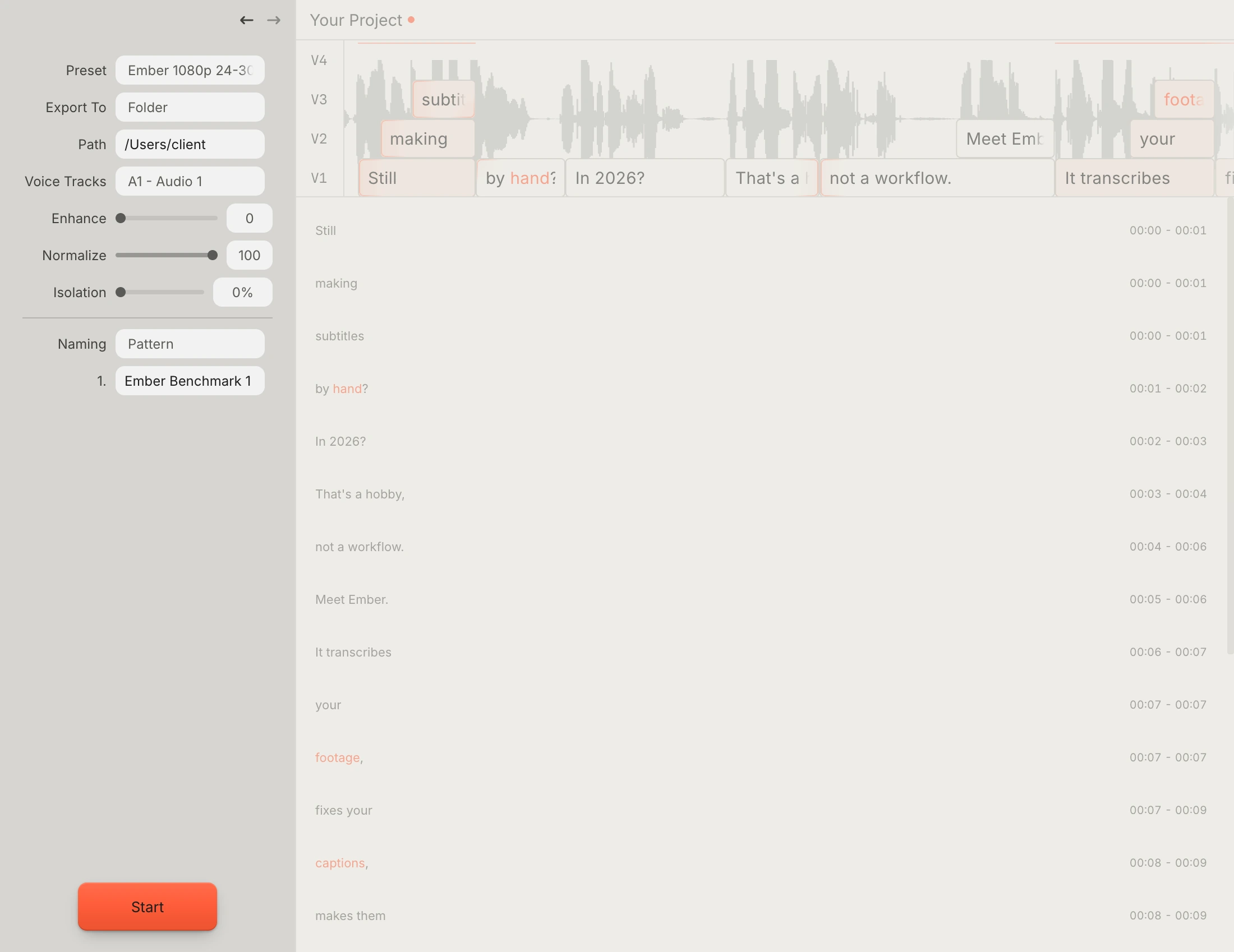The image size is (1234, 952).
Task: Open the Naming Pattern dropdown
Action: [190, 344]
